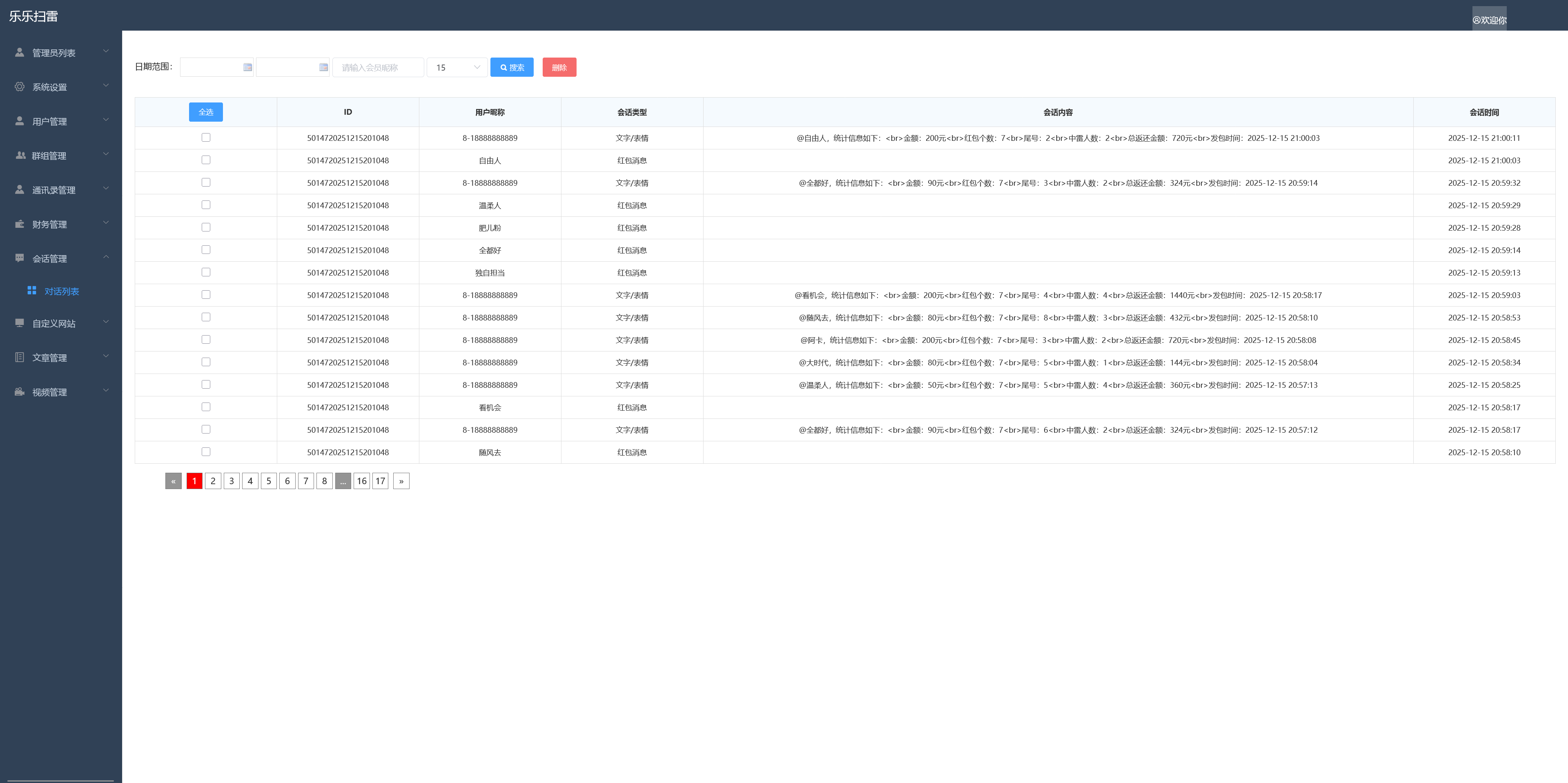Screen dimensions: 1568x783
Task: Click the finance management wallet icon
Action: (x=20, y=225)
